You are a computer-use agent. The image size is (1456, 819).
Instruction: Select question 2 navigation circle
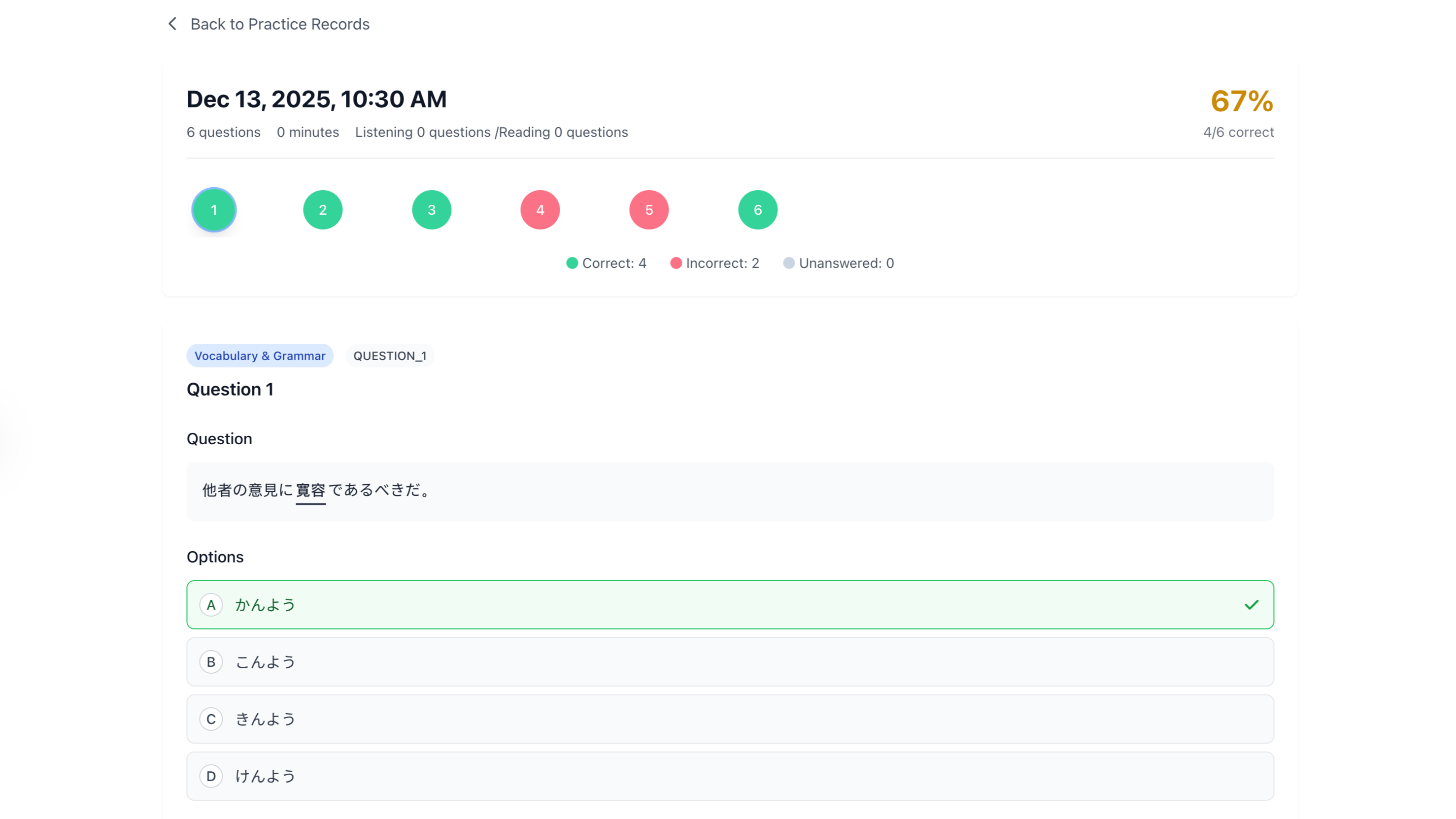click(x=322, y=209)
